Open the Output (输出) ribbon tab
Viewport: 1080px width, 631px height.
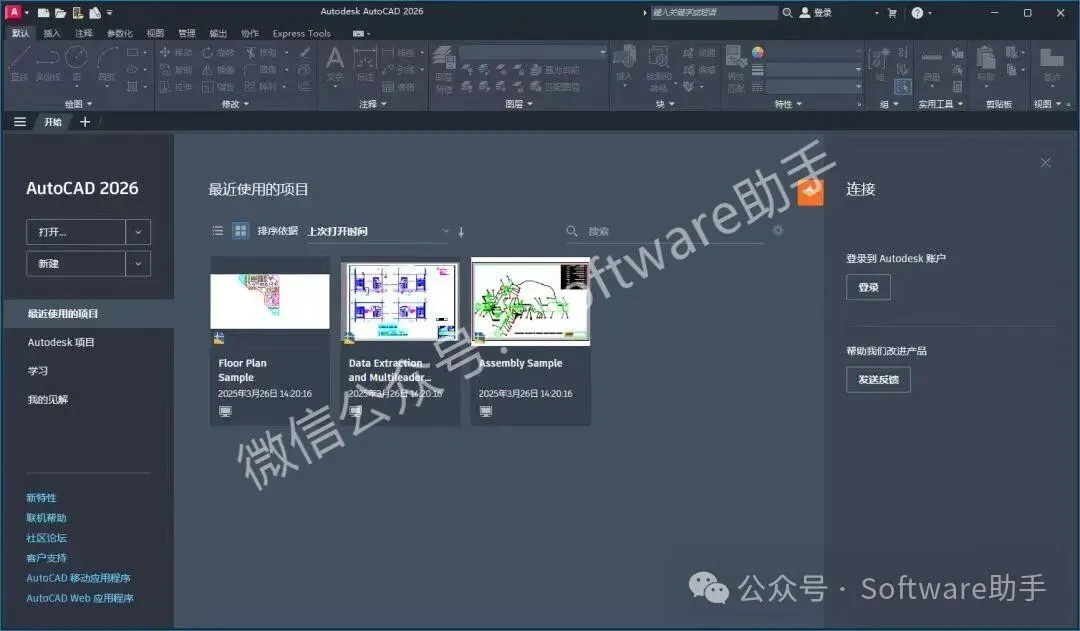pos(218,33)
